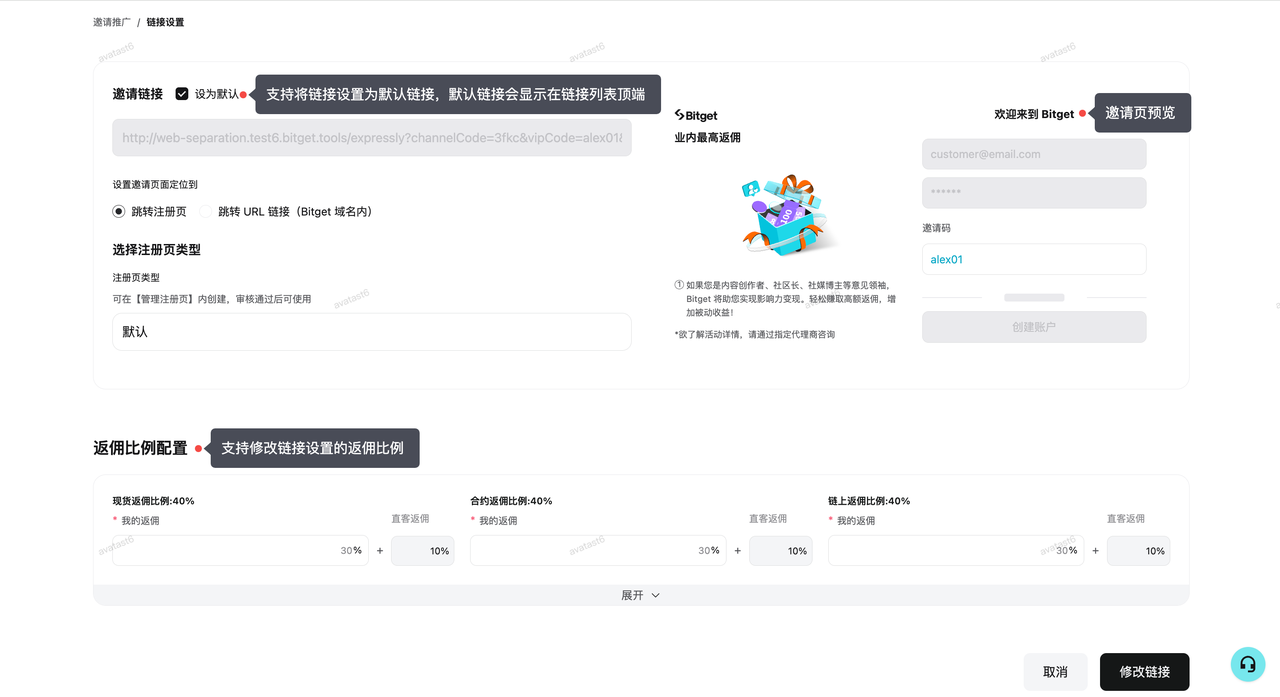Viewport: 1280px width, 697px height.
Task: Click the 欢迎来到 Bitget text
Action: click(x=1034, y=114)
